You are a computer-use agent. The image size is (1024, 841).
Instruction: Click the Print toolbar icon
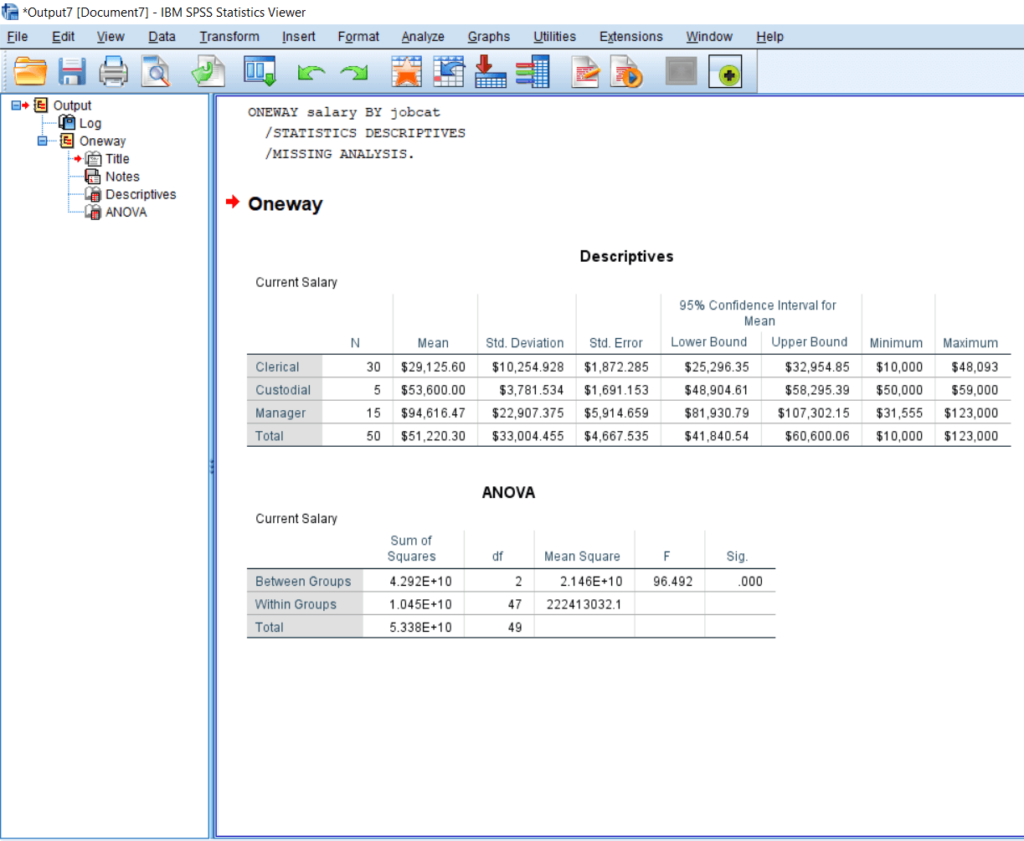point(113,72)
